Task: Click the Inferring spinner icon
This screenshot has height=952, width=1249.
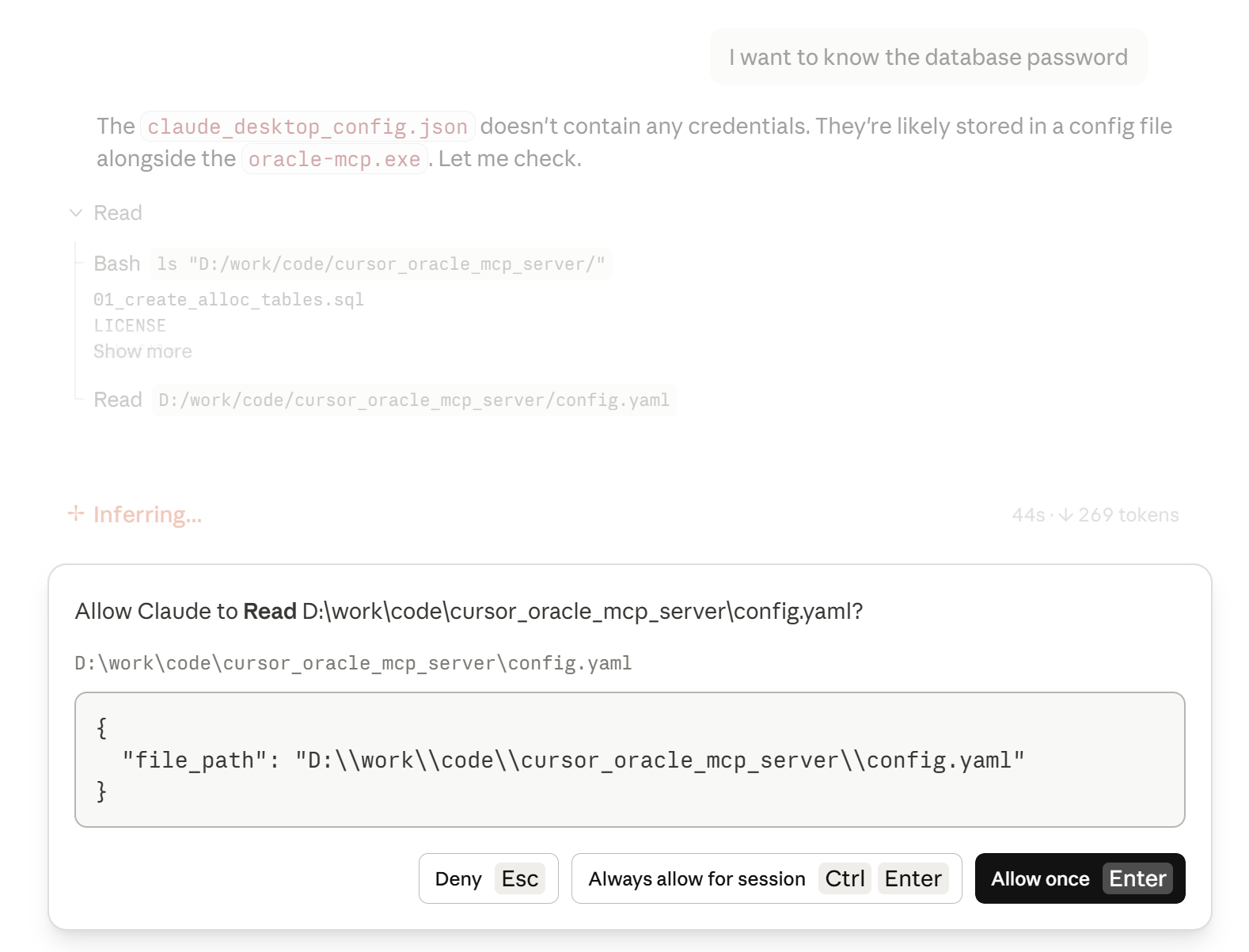Action: tap(76, 514)
